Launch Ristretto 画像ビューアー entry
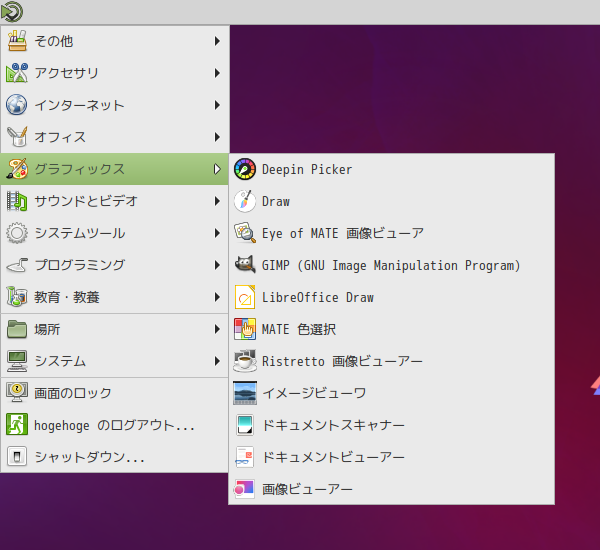Image resolution: width=600 pixels, height=550 pixels. tap(391, 361)
